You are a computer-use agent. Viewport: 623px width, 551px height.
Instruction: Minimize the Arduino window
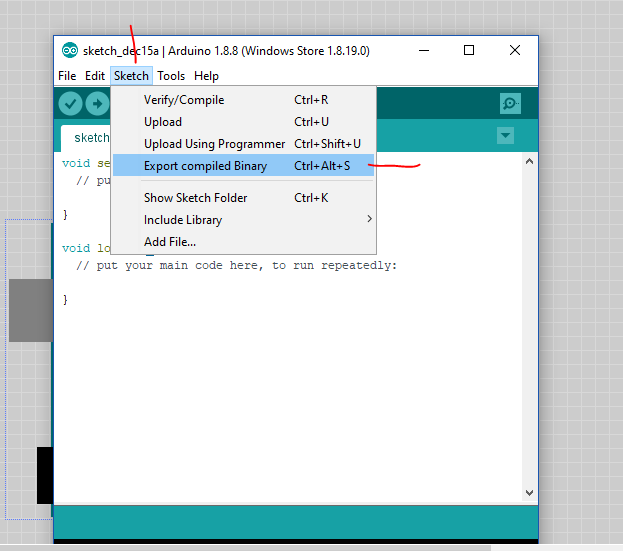[424, 50]
